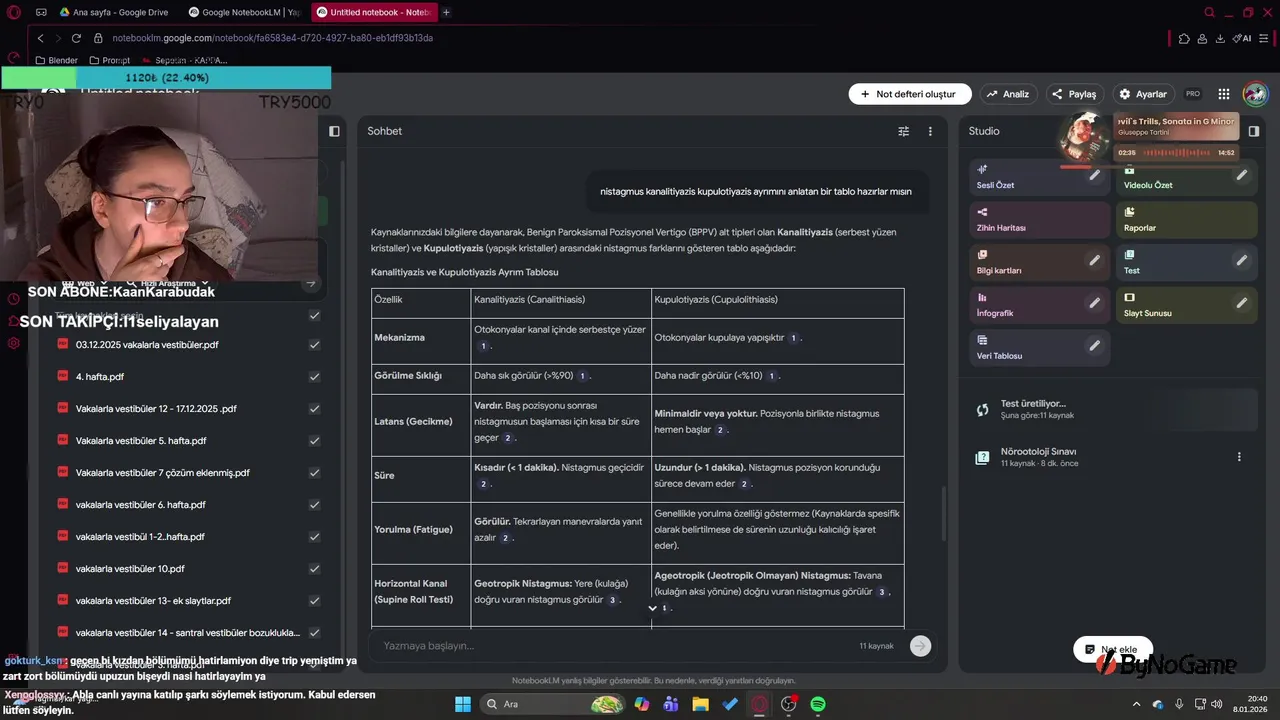The height and width of the screenshot is (720, 1280).
Task: Select Untitled notebook browser tab
Action: [373, 12]
